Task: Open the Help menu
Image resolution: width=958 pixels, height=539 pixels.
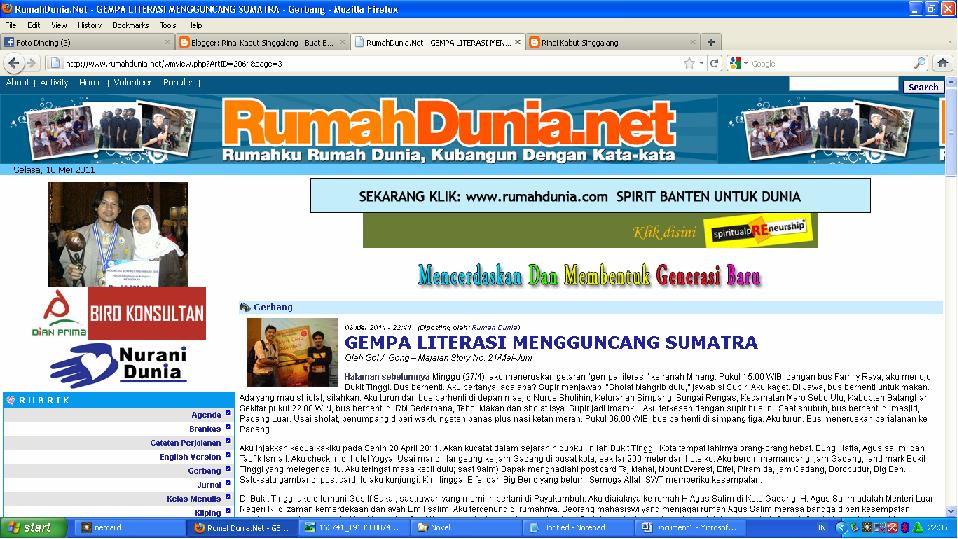Action: coord(196,25)
